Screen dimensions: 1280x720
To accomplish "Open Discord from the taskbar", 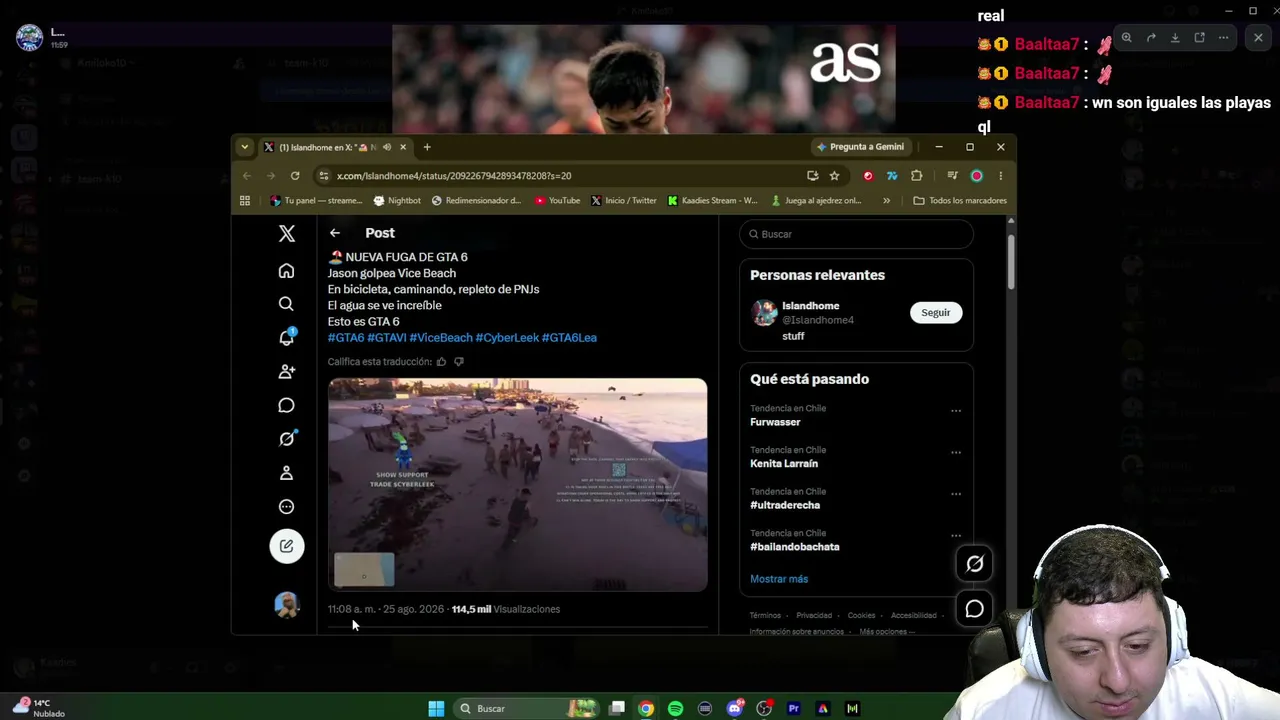I will (x=735, y=709).
